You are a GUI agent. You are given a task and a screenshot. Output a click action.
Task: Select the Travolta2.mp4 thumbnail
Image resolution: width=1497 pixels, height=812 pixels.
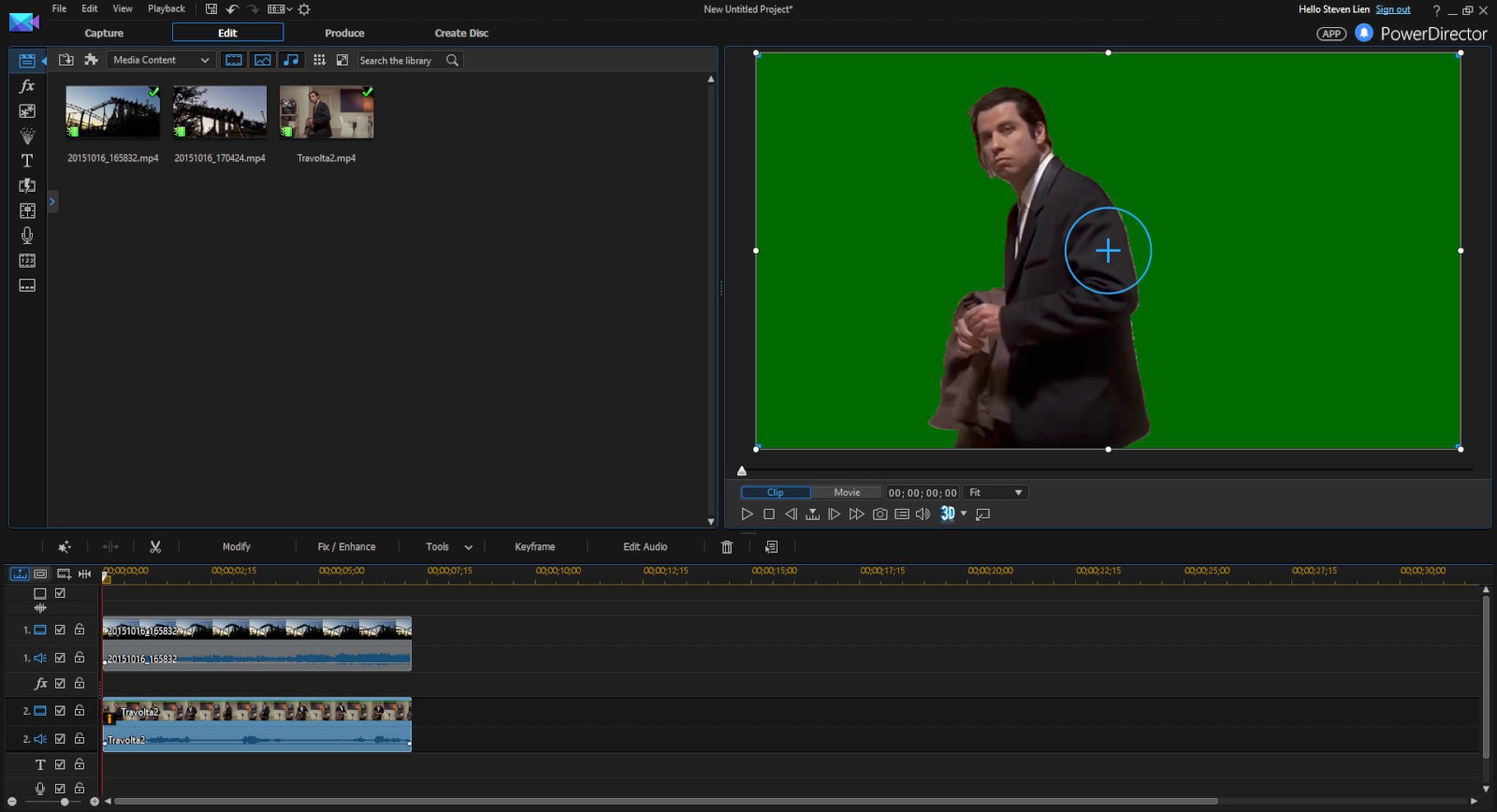(x=327, y=112)
